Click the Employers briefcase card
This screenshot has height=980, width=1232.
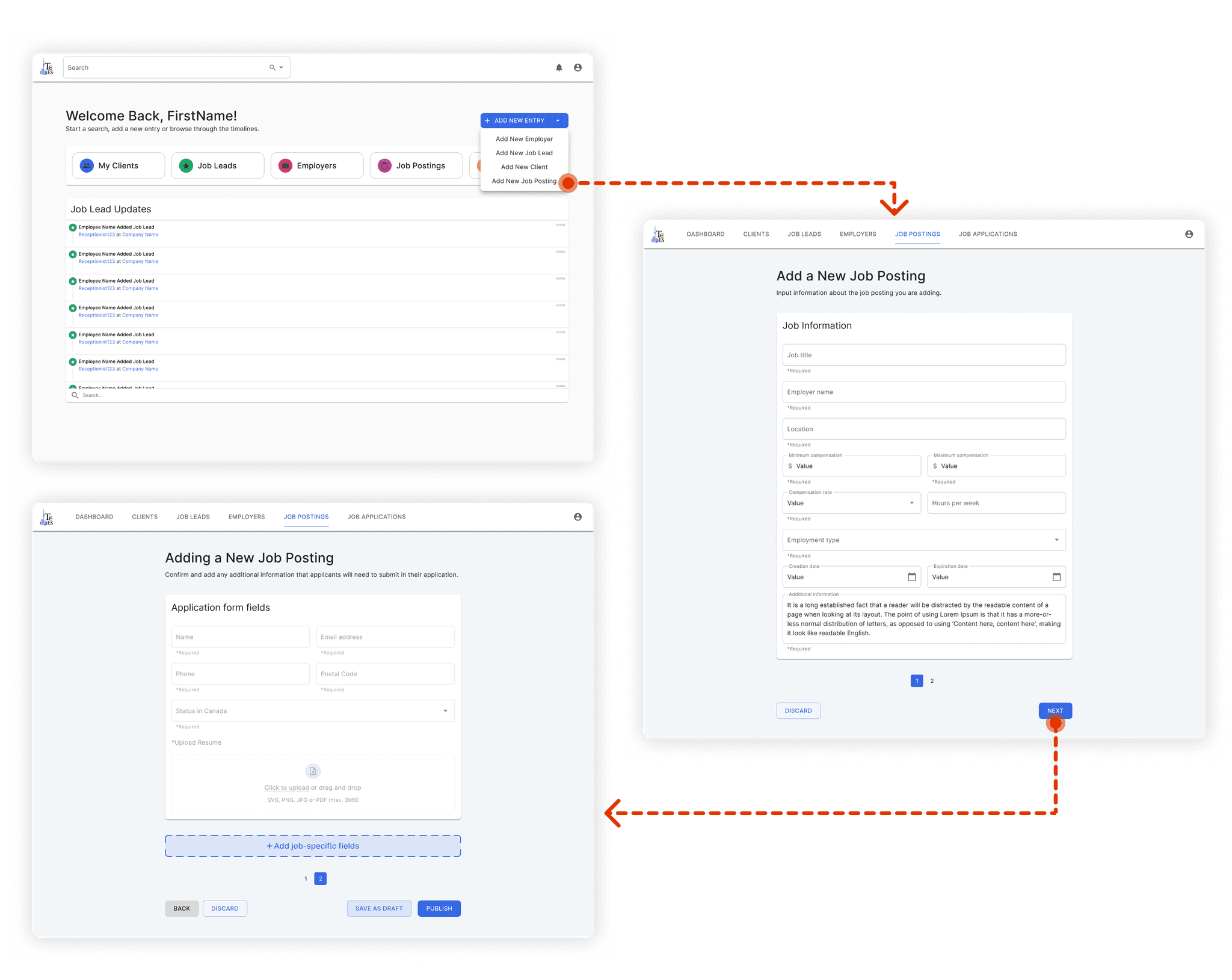coord(286,165)
